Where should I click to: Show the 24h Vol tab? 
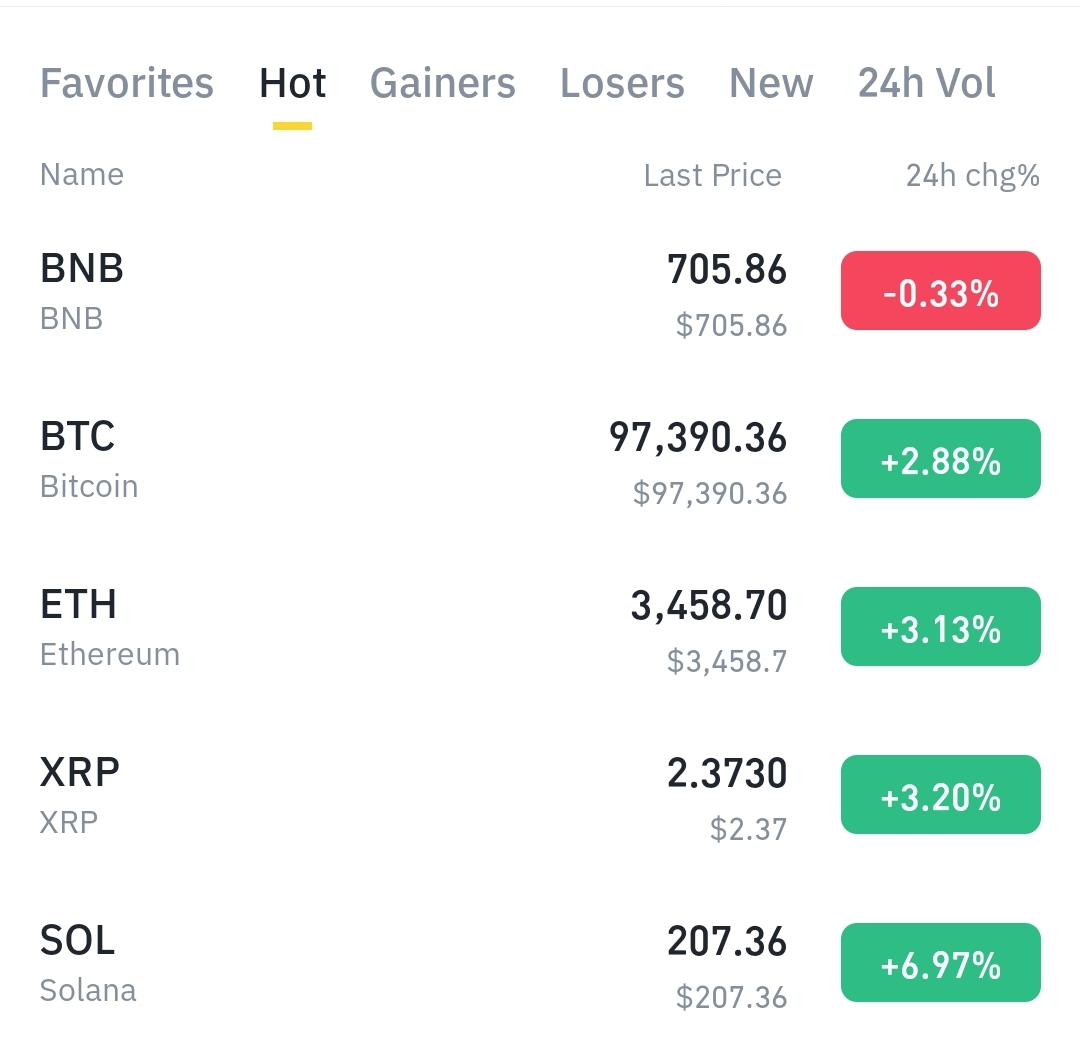pyautogui.click(x=926, y=84)
